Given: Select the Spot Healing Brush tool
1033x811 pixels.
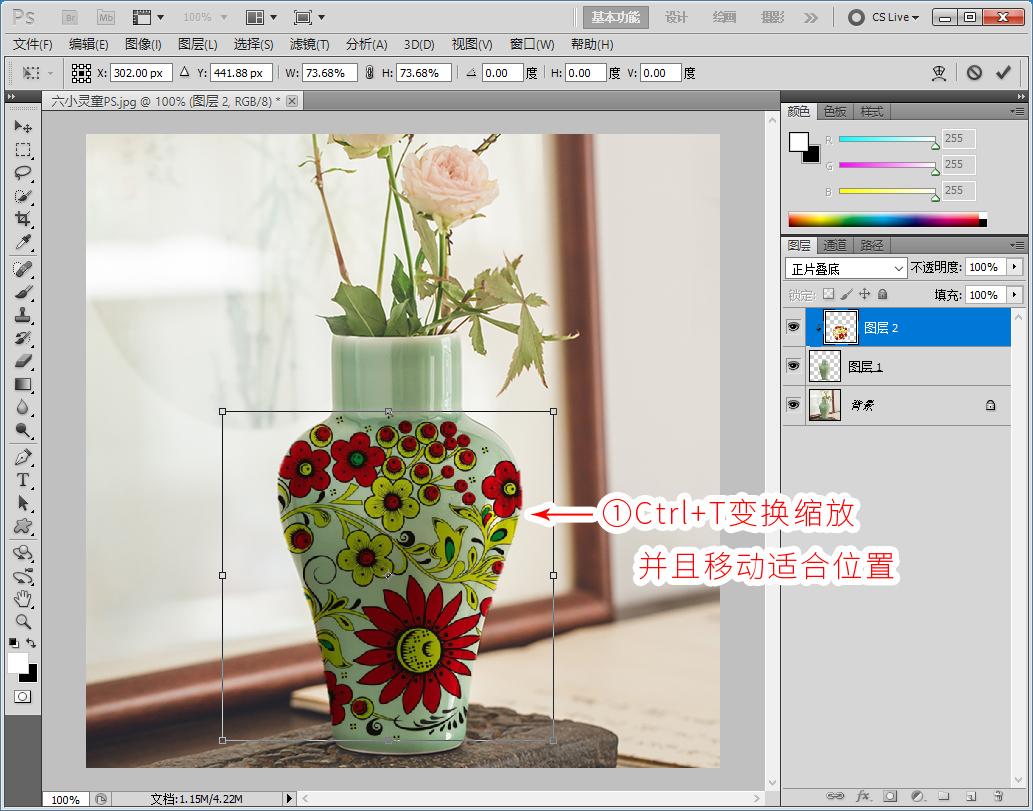Looking at the screenshot, I should (23, 269).
